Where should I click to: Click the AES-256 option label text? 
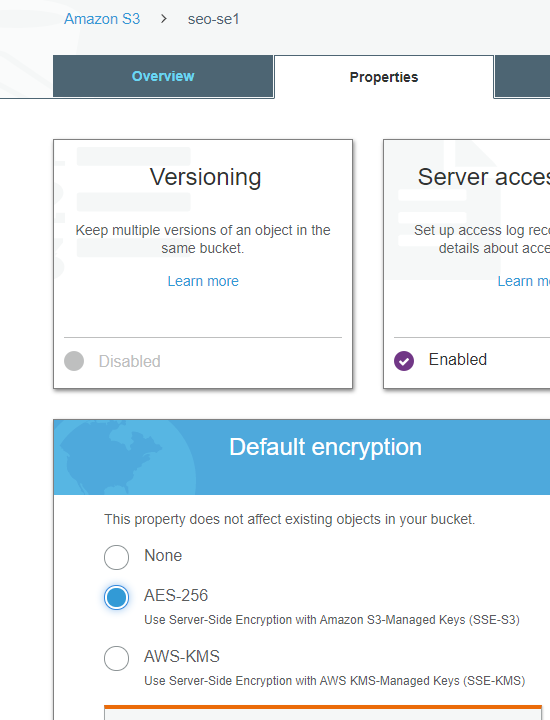click(176, 596)
